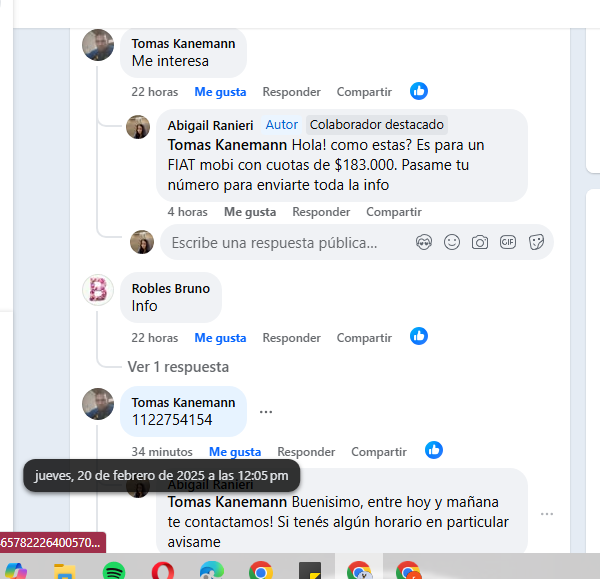
Task: Attach a photo using the camera icon
Action: pyautogui.click(x=479, y=242)
